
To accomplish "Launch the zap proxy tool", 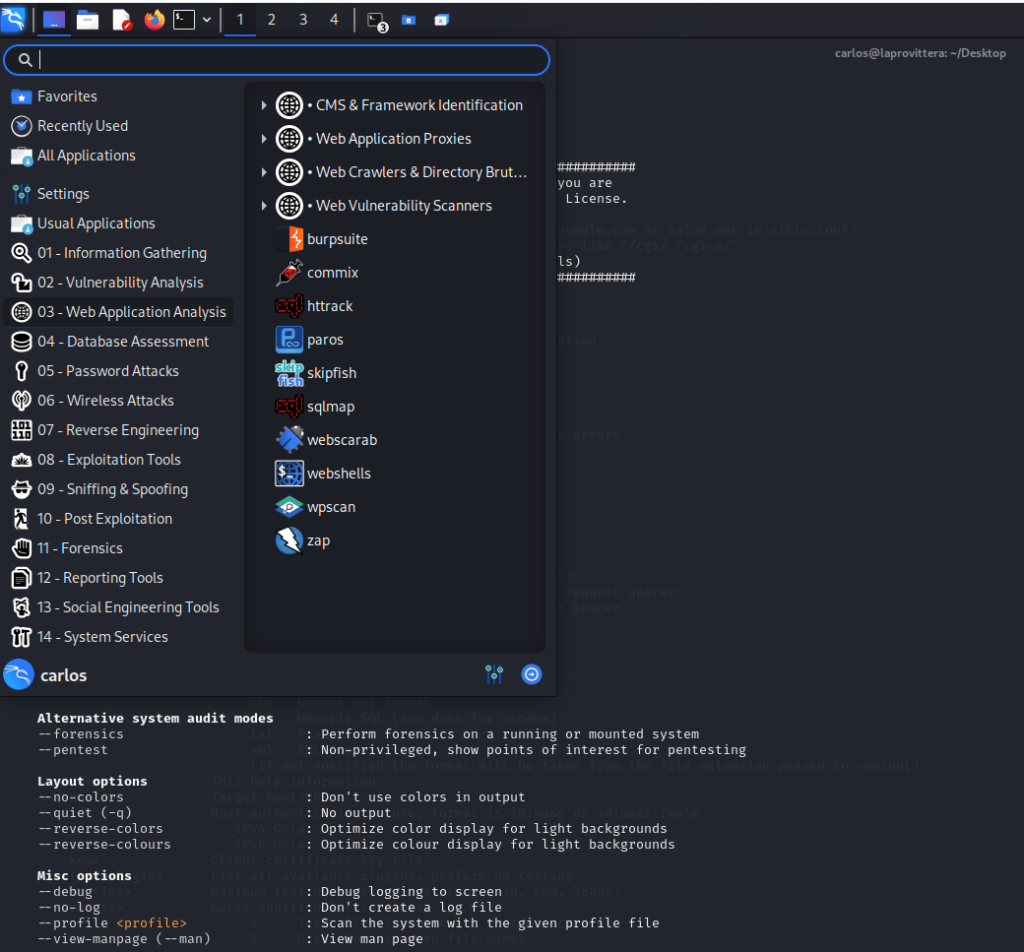I will coord(318,540).
